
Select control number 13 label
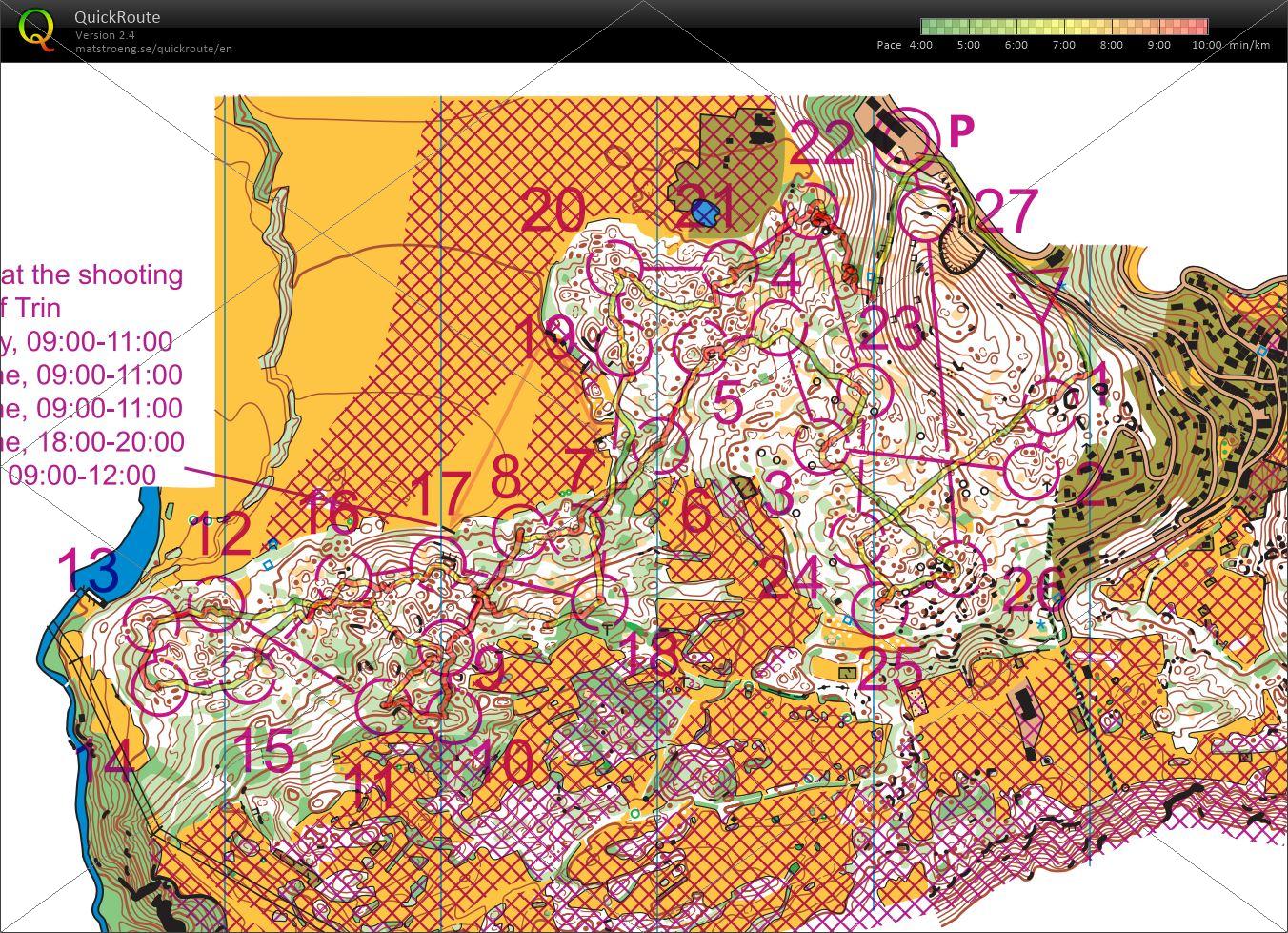[88, 572]
